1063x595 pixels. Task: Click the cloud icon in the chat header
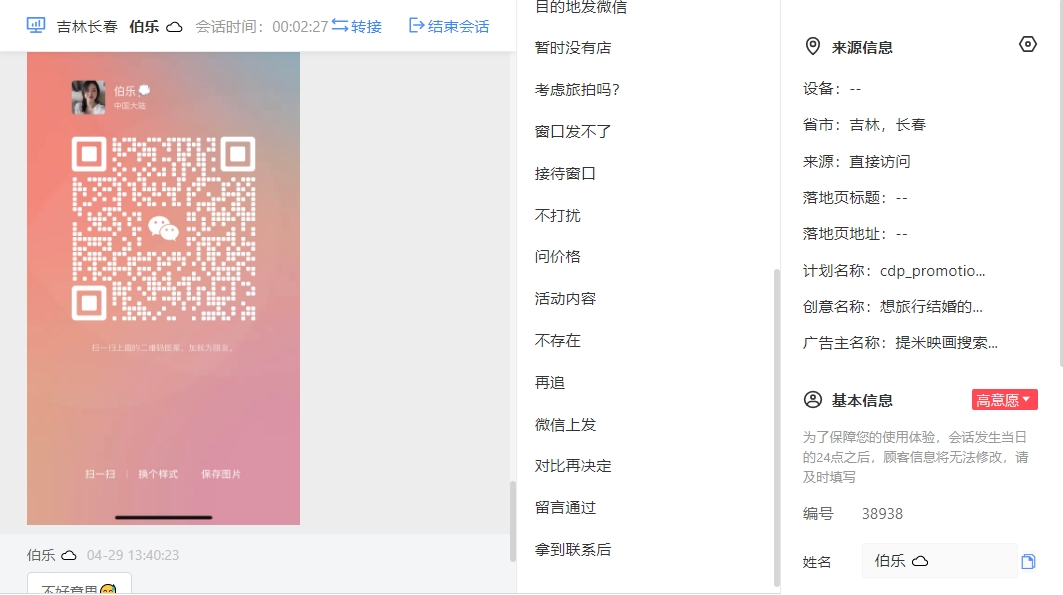click(x=174, y=27)
